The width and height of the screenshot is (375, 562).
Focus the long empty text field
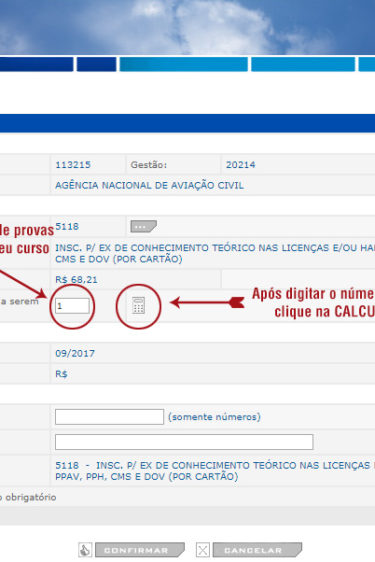click(x=184, y=442)
